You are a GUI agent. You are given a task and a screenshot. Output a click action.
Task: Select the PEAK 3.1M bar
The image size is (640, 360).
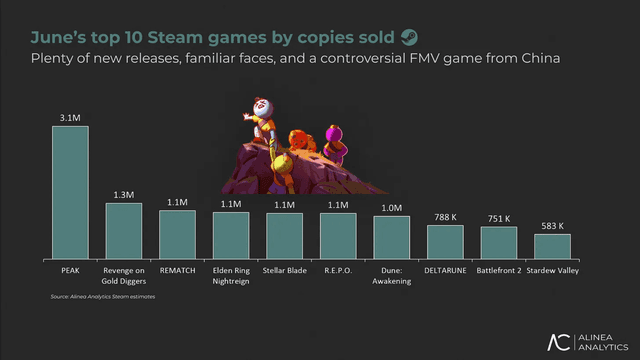pyautogui.click(x=70, y=192)
